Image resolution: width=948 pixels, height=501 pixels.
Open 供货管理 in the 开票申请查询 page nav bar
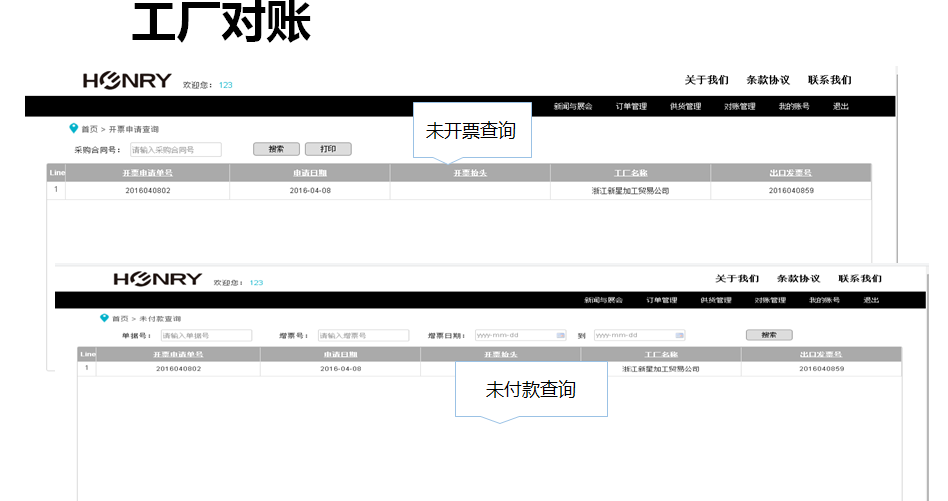686,106
